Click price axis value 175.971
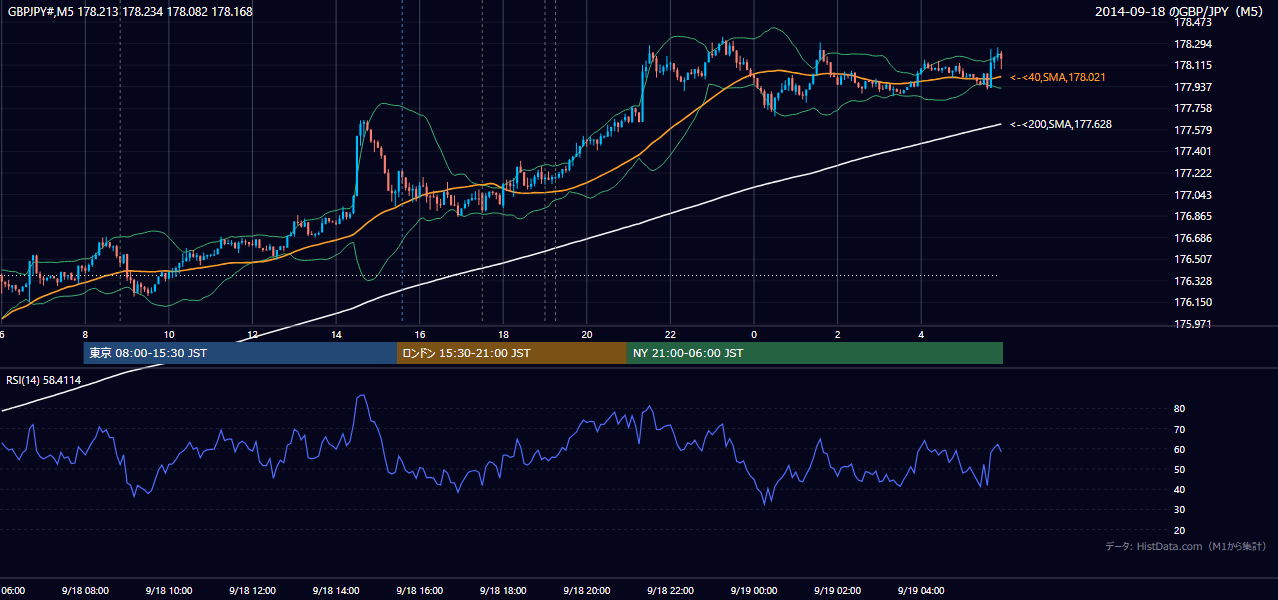The width and height of the screenshot is (1278, 600). 1192,324
